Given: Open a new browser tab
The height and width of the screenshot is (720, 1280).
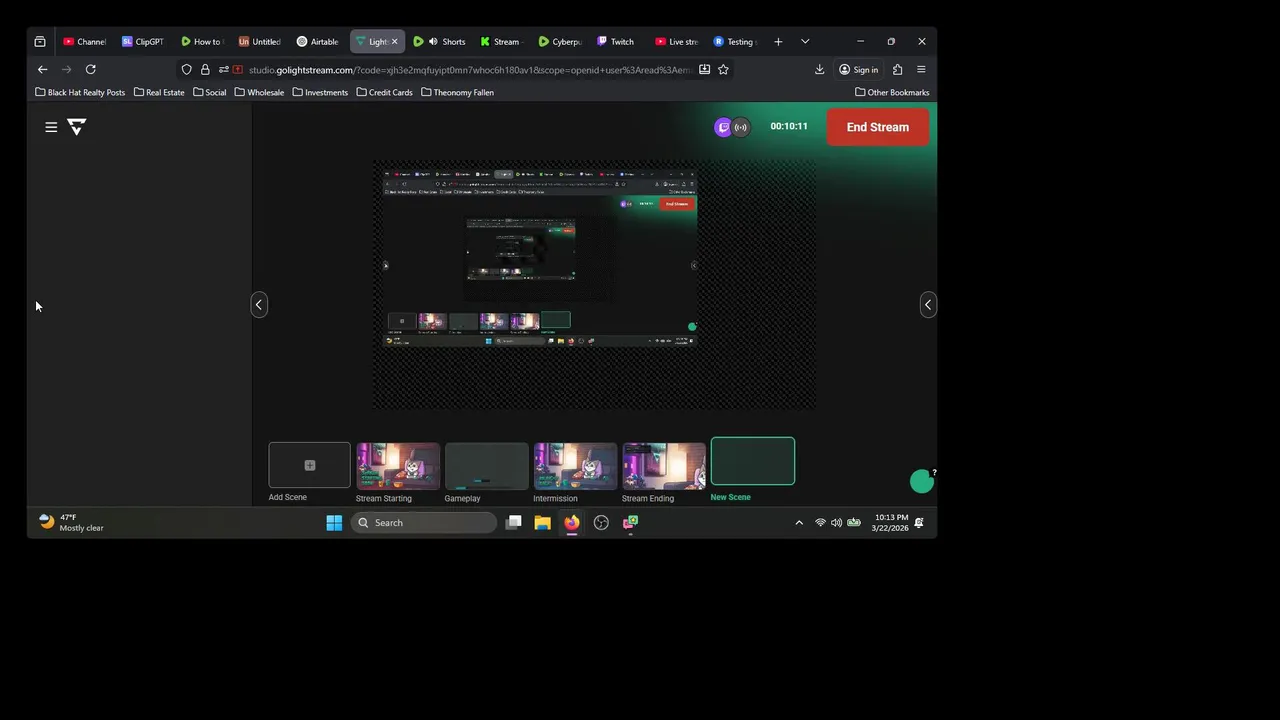Looking at the screenshot, I should [x=778, y=42].
